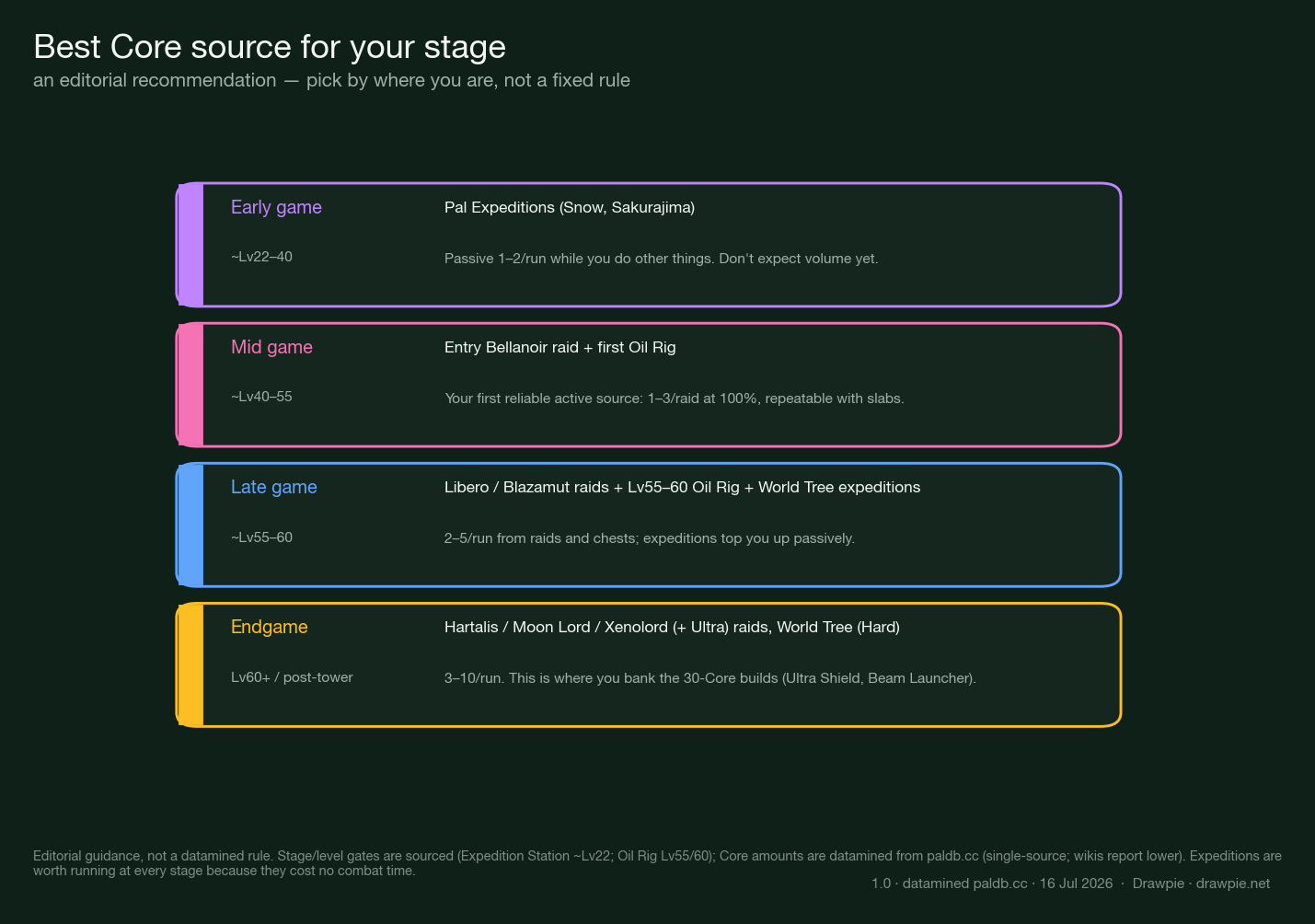Click the 'Lv60+ / post-tower' label
This screenshot has width=1315, height=924.
point(292,677)
